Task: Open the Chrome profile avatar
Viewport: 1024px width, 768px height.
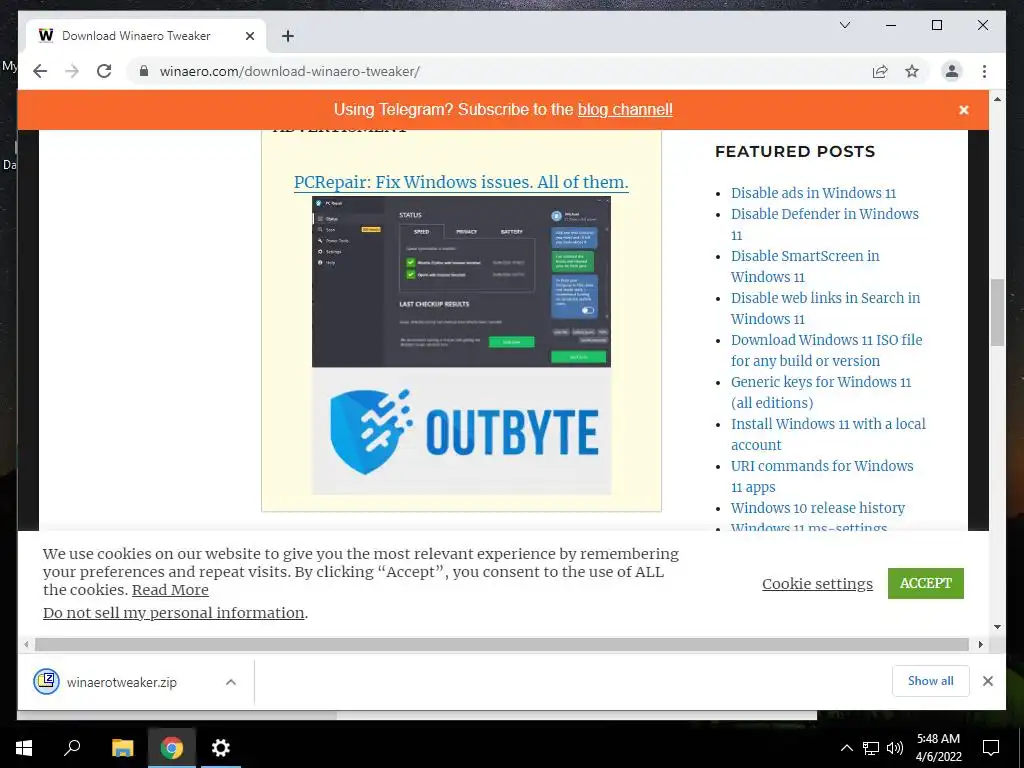Action: [x=952, y=71]
